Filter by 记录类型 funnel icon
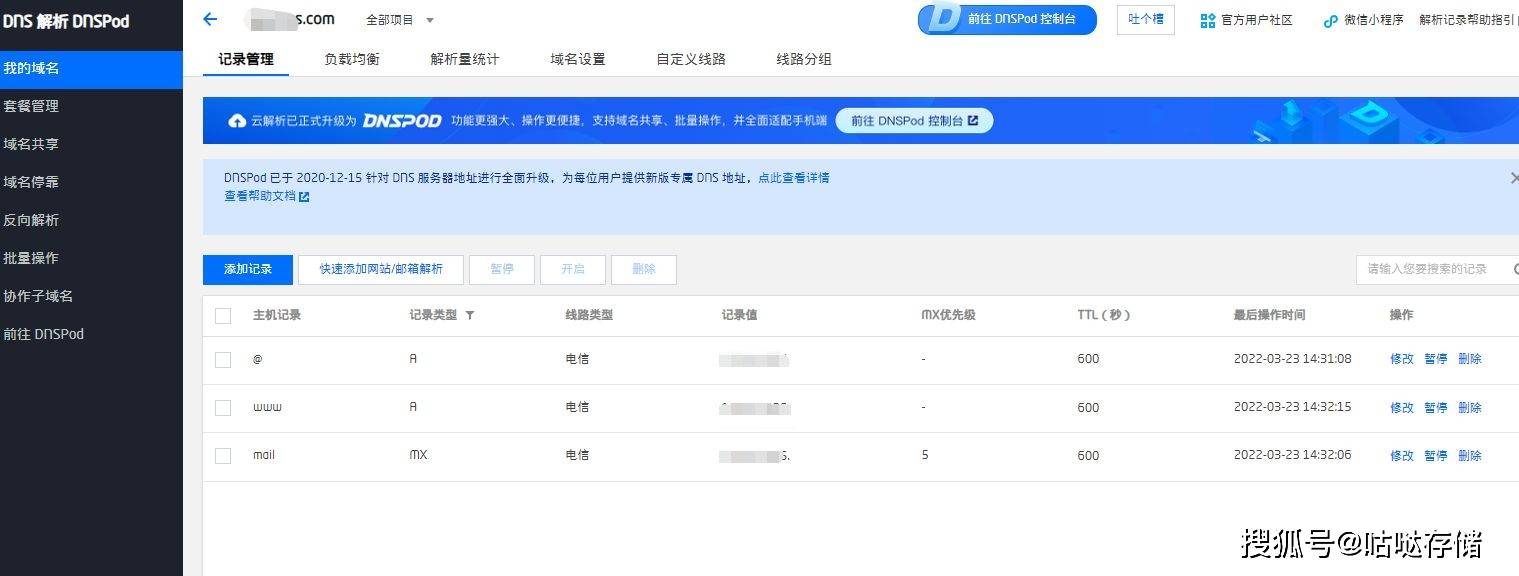 (470, 315)
